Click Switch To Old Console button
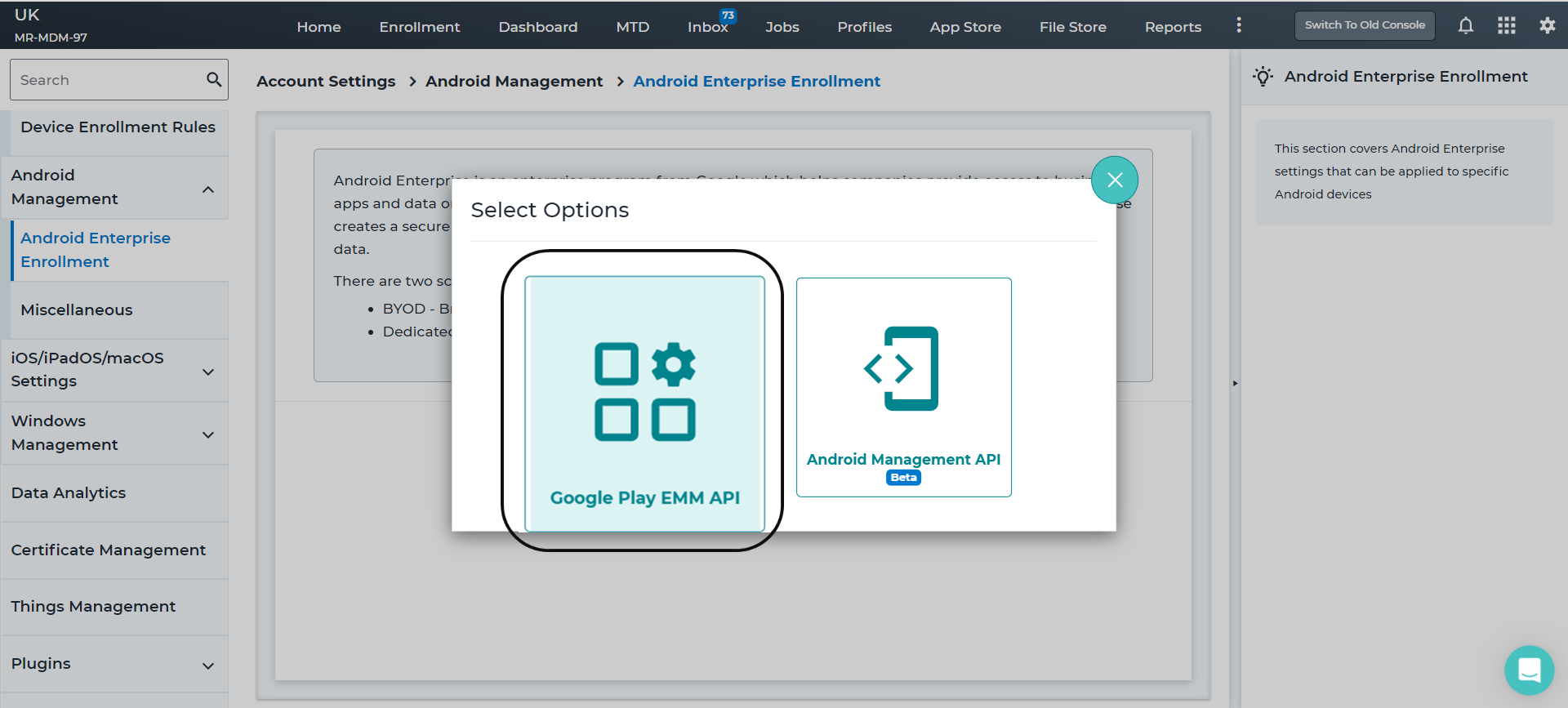 1365,25
